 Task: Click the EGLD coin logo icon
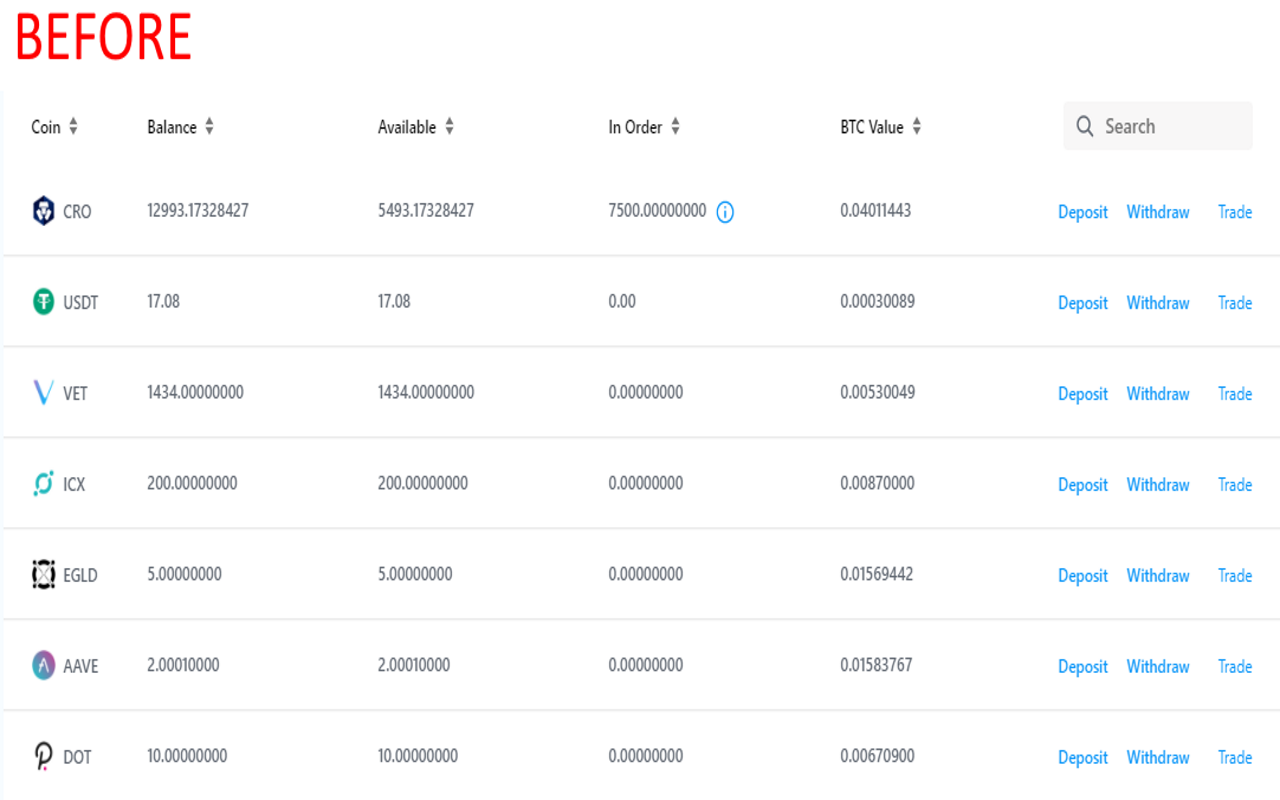43,574
